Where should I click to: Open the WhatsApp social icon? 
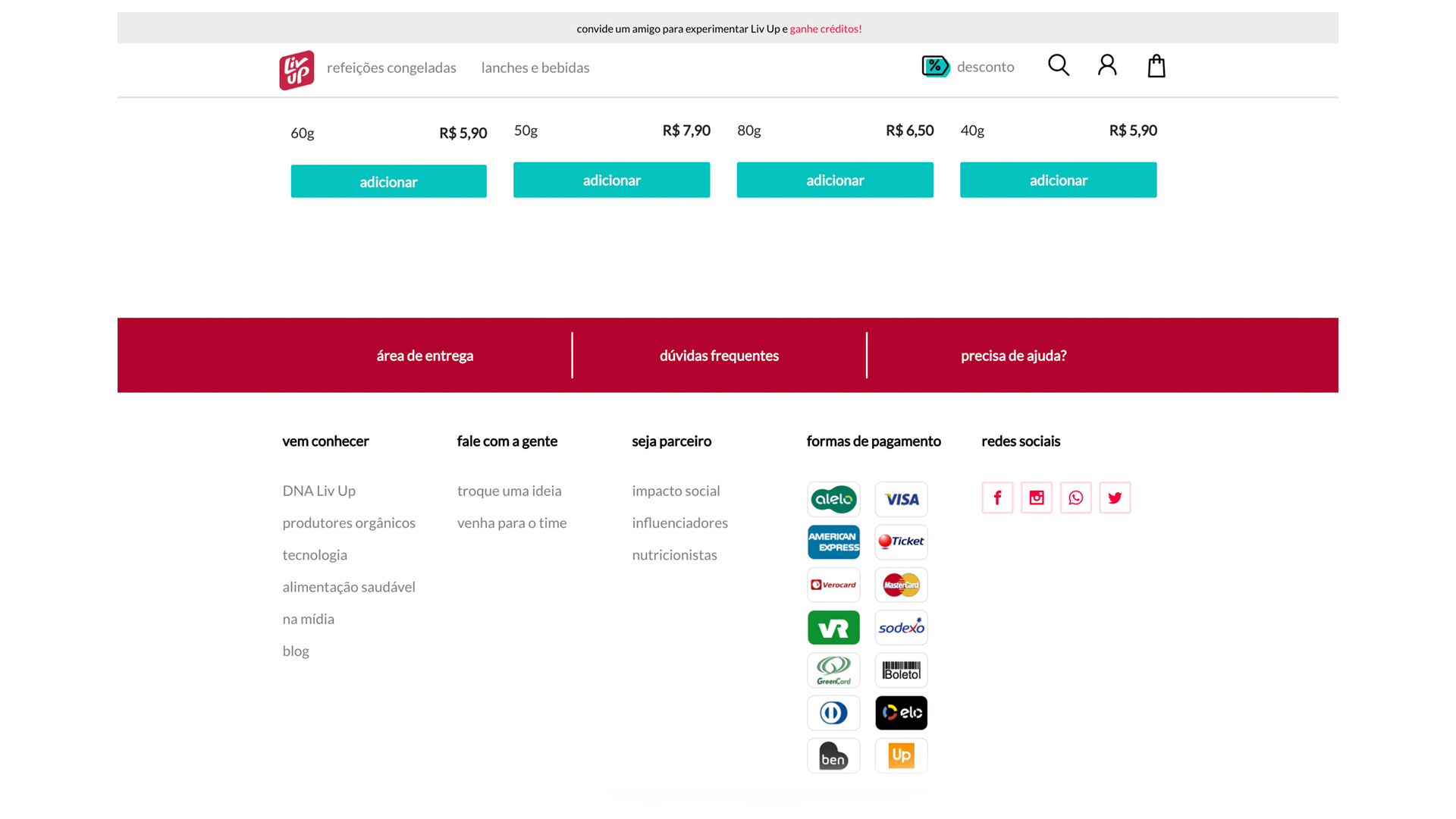coord(1075,497)
